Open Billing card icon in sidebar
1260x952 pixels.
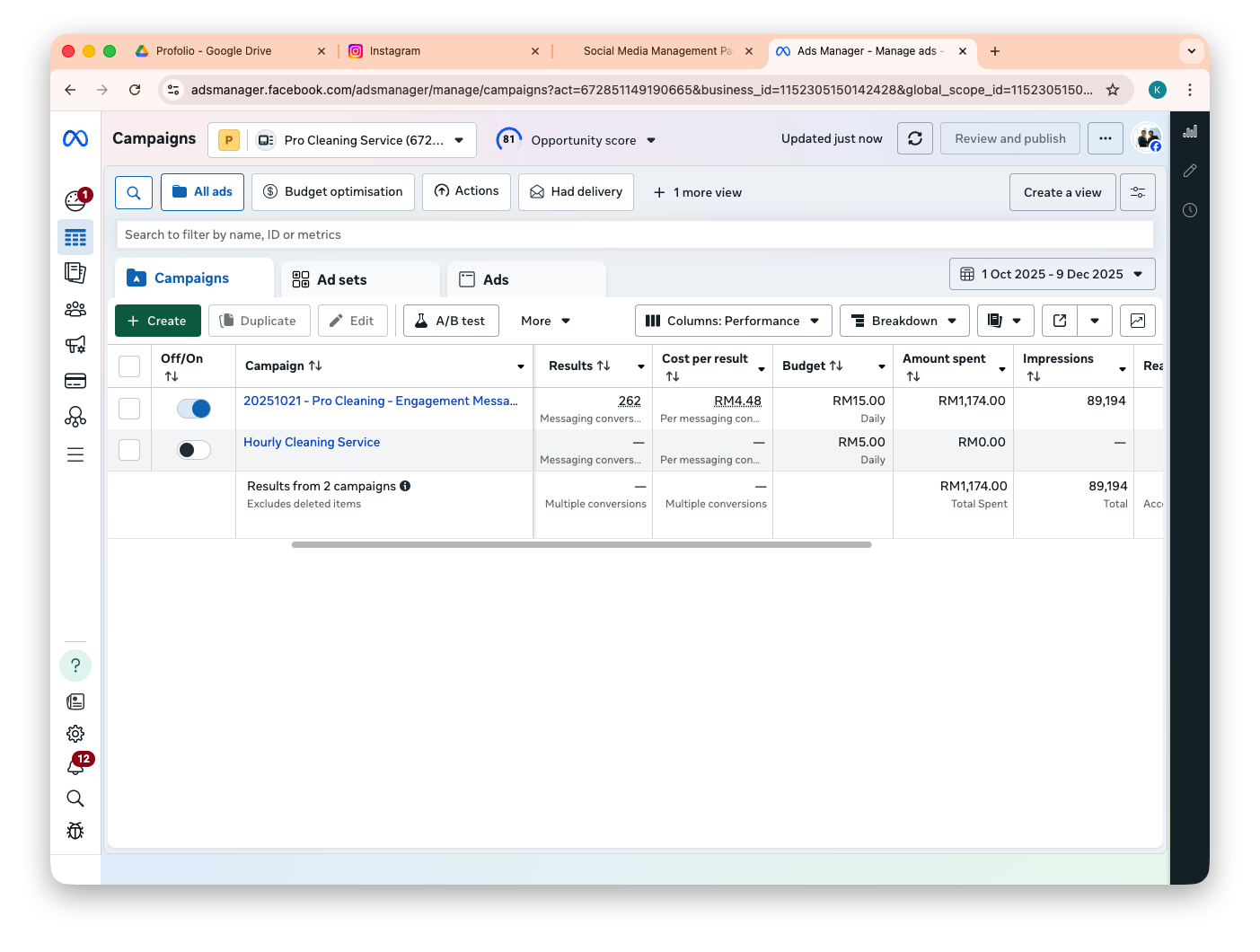coord(75,381)
